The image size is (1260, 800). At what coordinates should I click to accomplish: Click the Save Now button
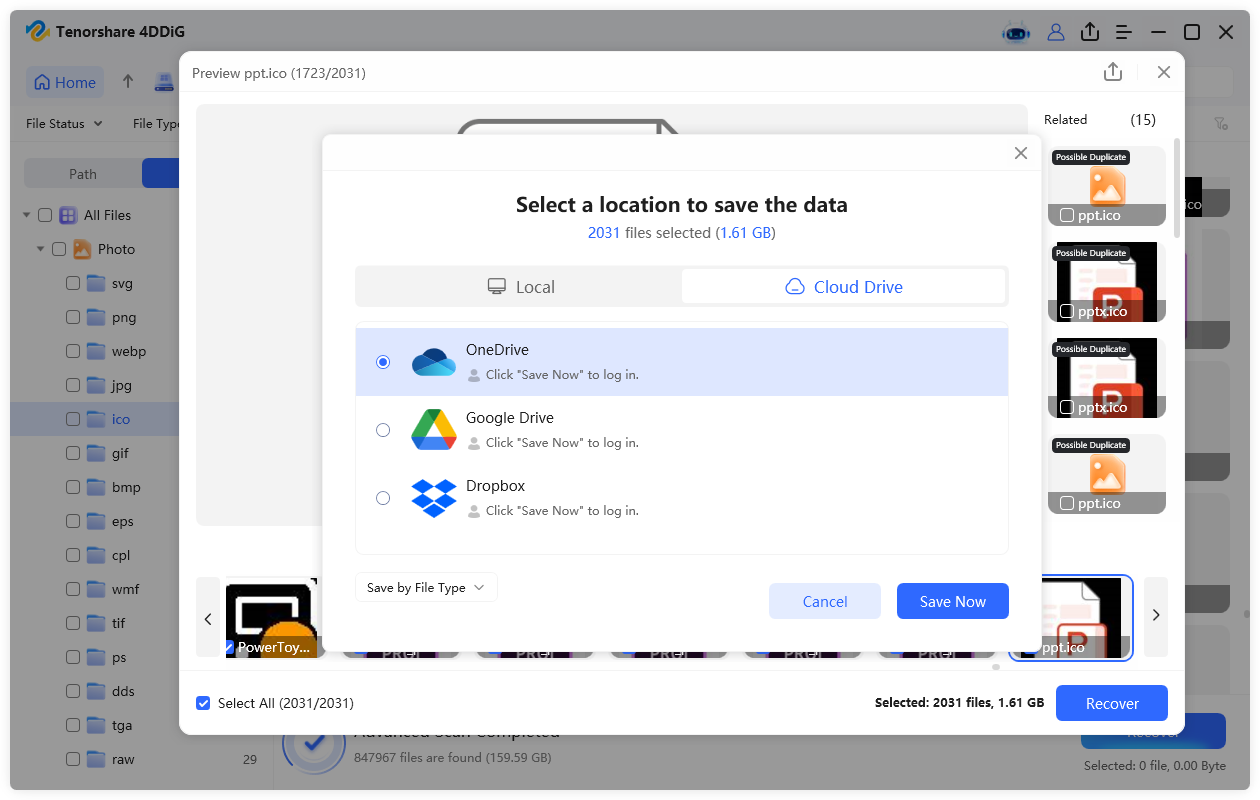pos(953,601)
